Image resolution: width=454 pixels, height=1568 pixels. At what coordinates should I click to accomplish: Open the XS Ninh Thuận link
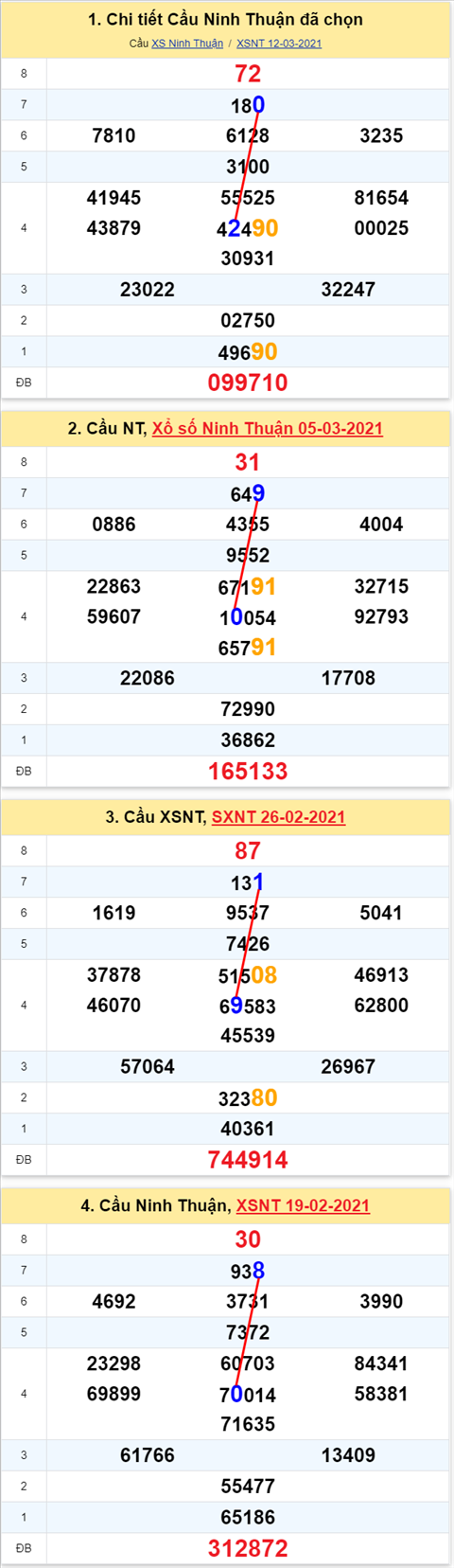[x=187, y=44]
